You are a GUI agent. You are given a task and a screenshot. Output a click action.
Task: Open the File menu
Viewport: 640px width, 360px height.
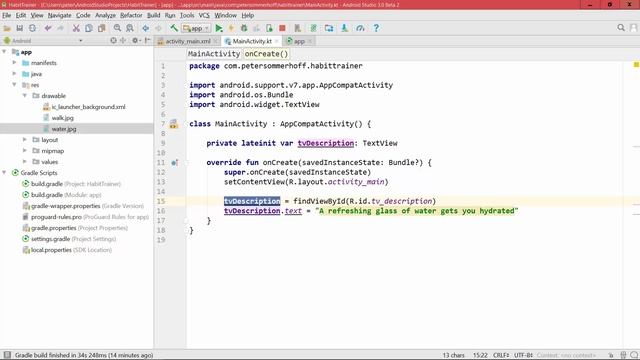click(x=7, y=15)
